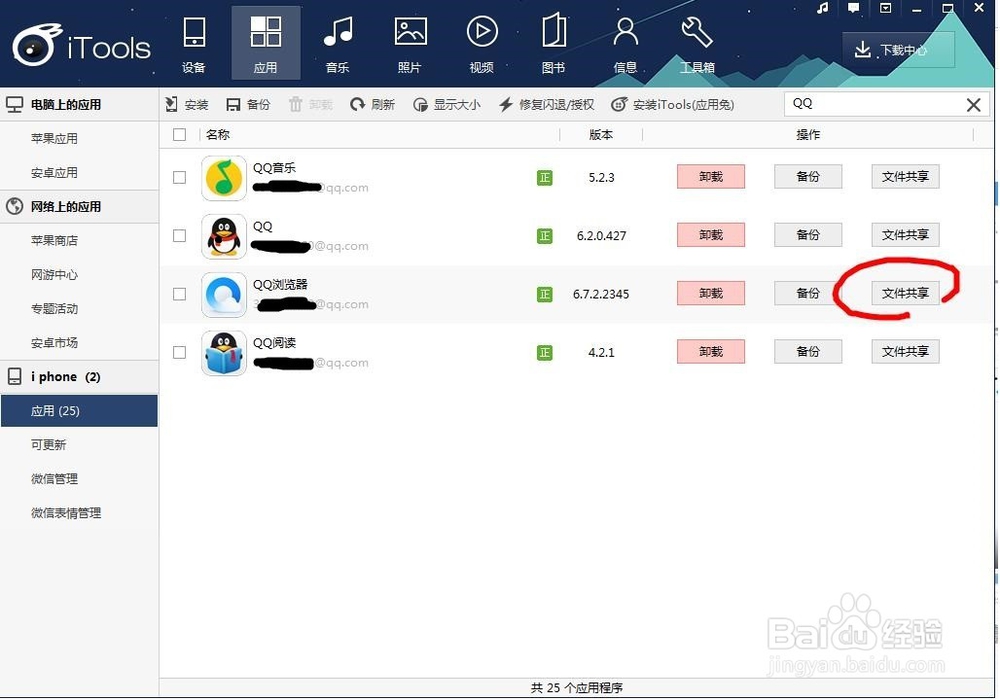Click 修复闪退/授权 repair toolbar button
Screen dimensions: 1000x700
click(547, 105)
